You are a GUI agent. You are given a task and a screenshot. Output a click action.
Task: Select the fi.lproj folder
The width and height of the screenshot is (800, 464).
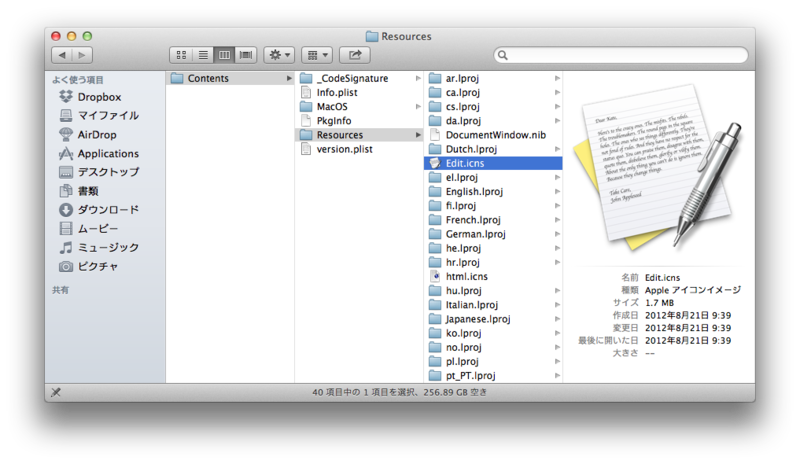(493, 206)
